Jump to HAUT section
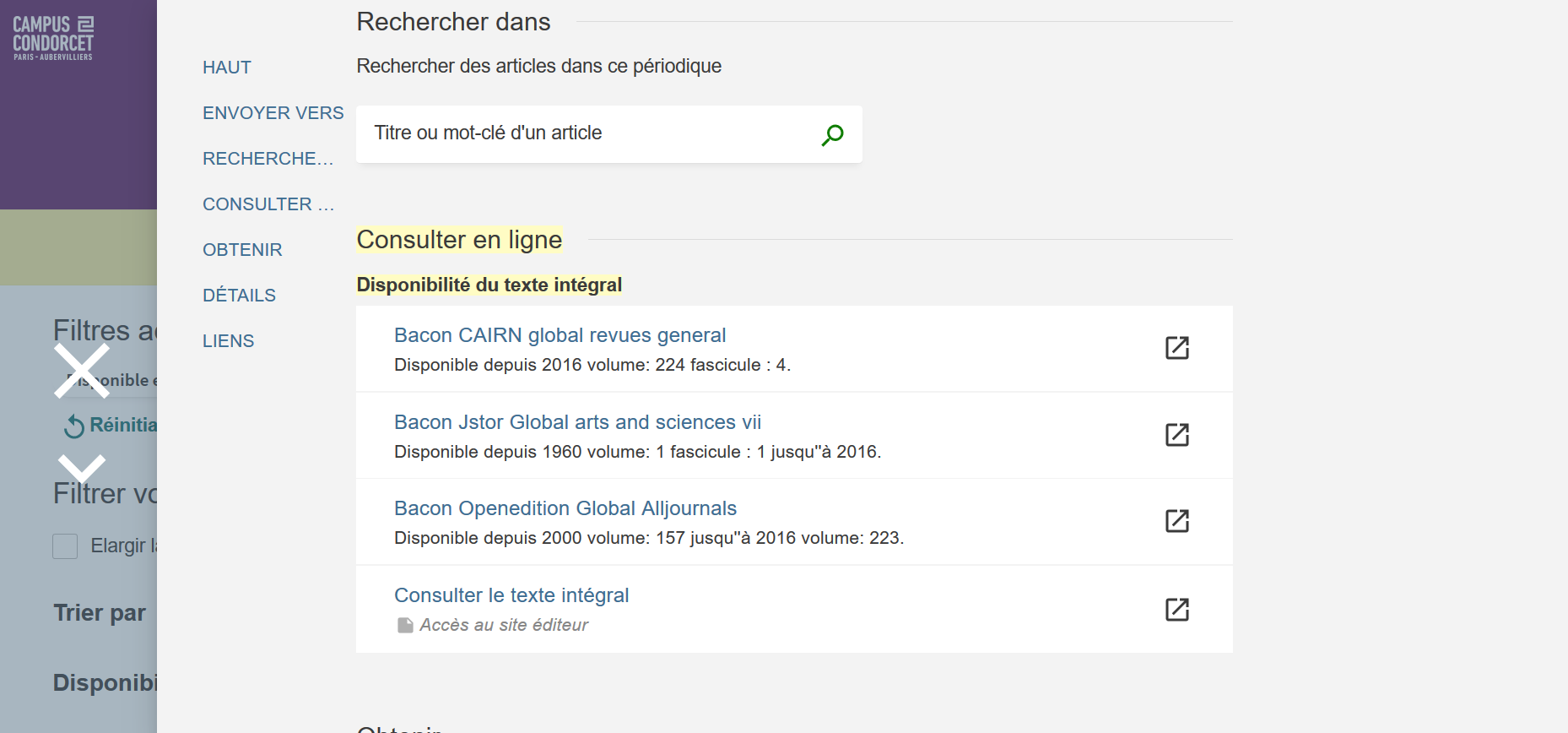 click(227, 68)
